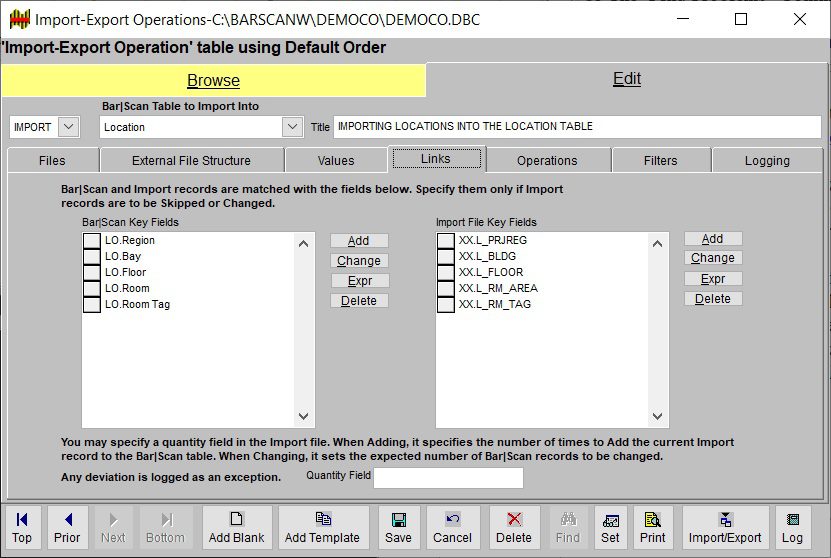The width and height of the screenshot is (831, 558).
Task: Open the IMPORT operation type dropdown
Action: click(x=69, y=127)
